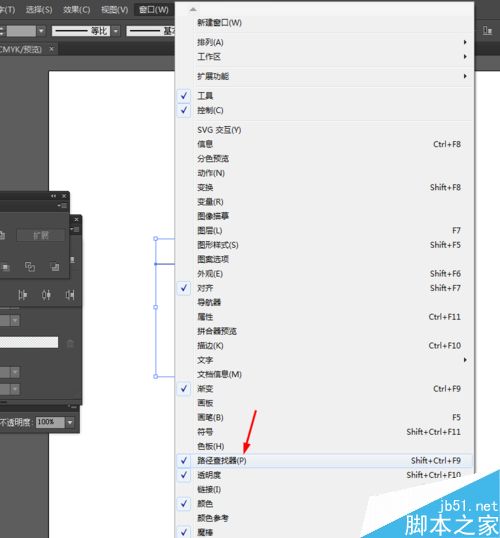
Task: Open the 导航器 panel
Action: [x=324, y=302]
